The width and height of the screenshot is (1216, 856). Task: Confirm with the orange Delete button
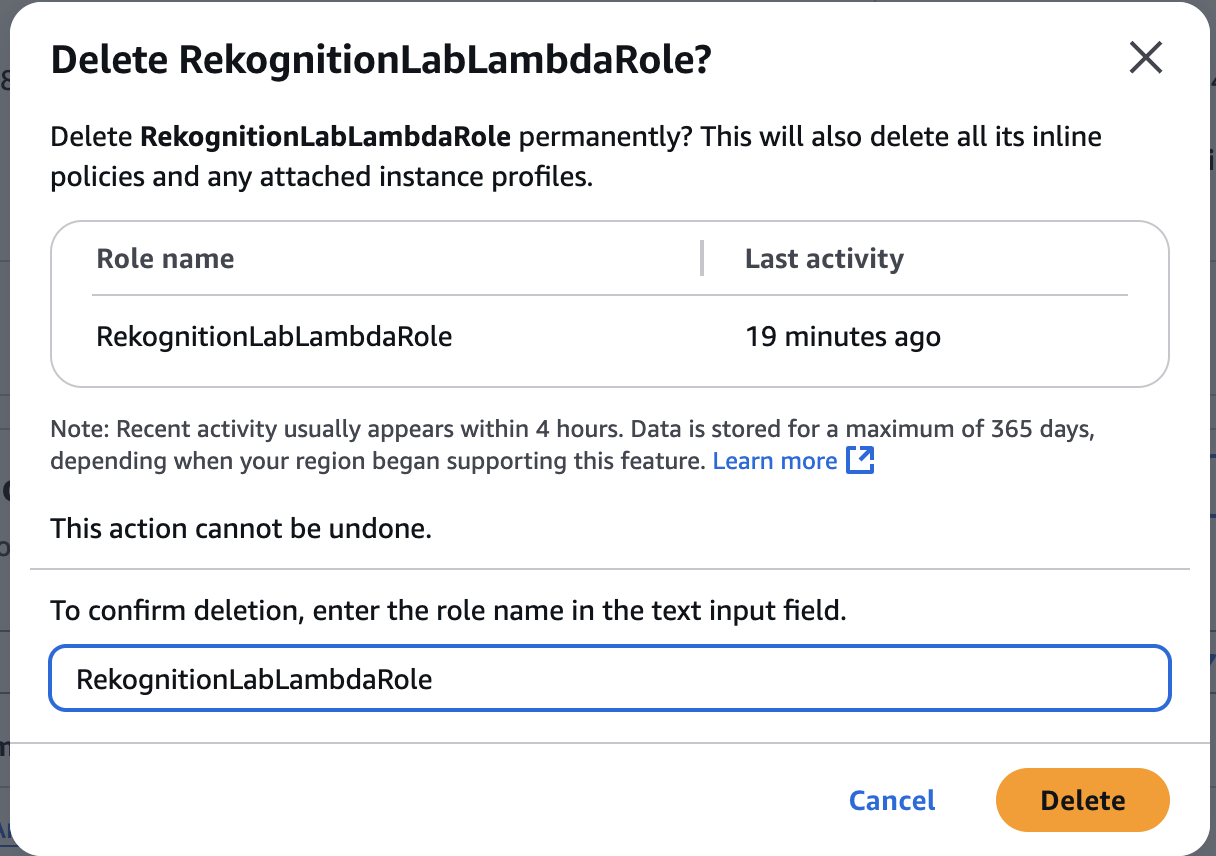pyautogui.click(x=1082, y=800)
